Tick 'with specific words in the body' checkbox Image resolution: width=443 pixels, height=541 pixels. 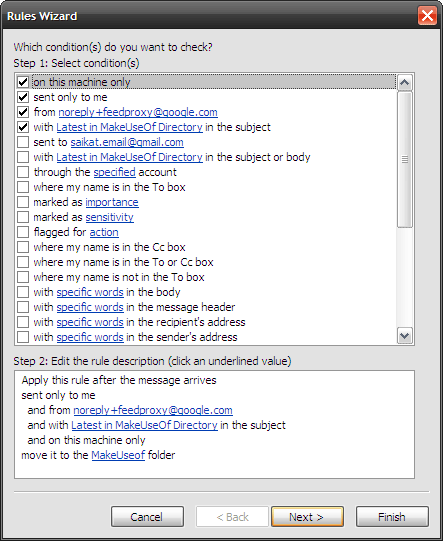coord(23,292)
